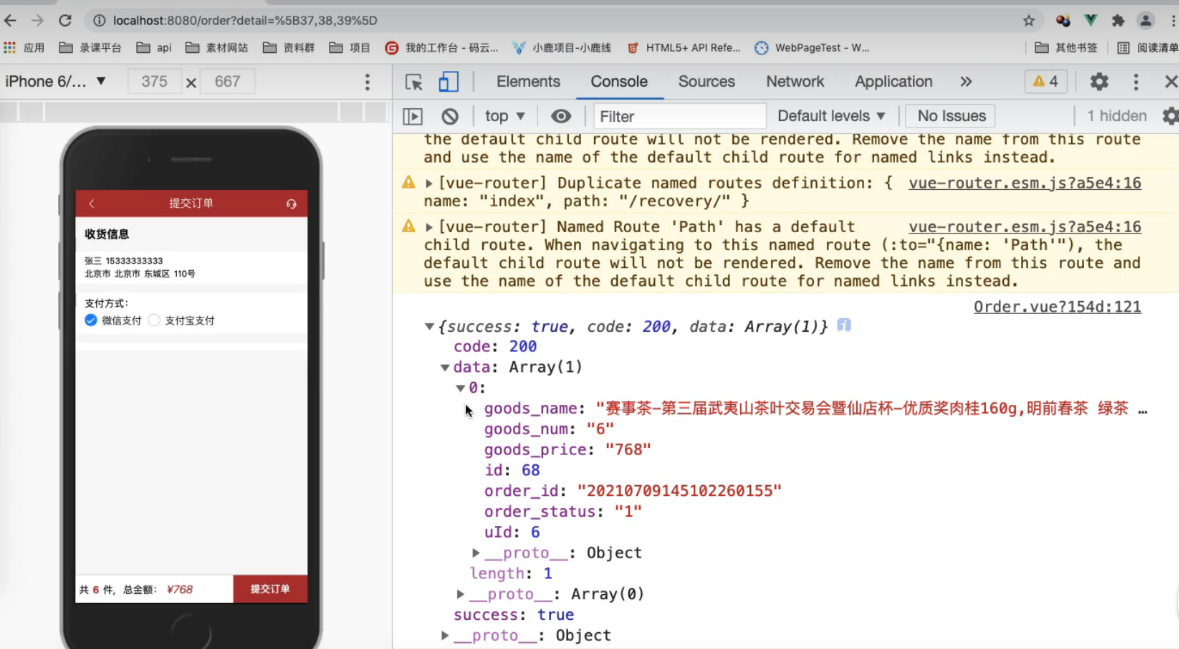Image resolution: width=1179 pixels, height=649 pixels.
Task: Expand the __proto__: Array(0) node
Action: click(x=460, y=594)
